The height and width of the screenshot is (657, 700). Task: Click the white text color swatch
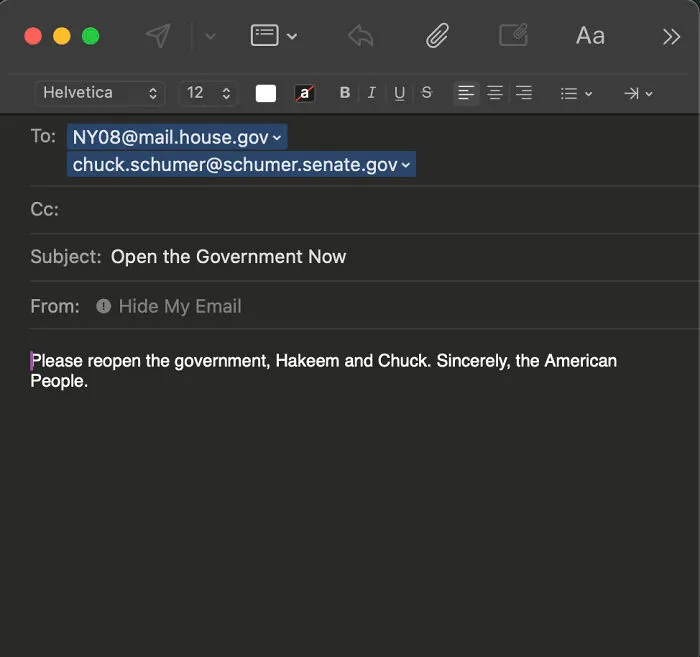pyautogui.click(x=266, y=93)
